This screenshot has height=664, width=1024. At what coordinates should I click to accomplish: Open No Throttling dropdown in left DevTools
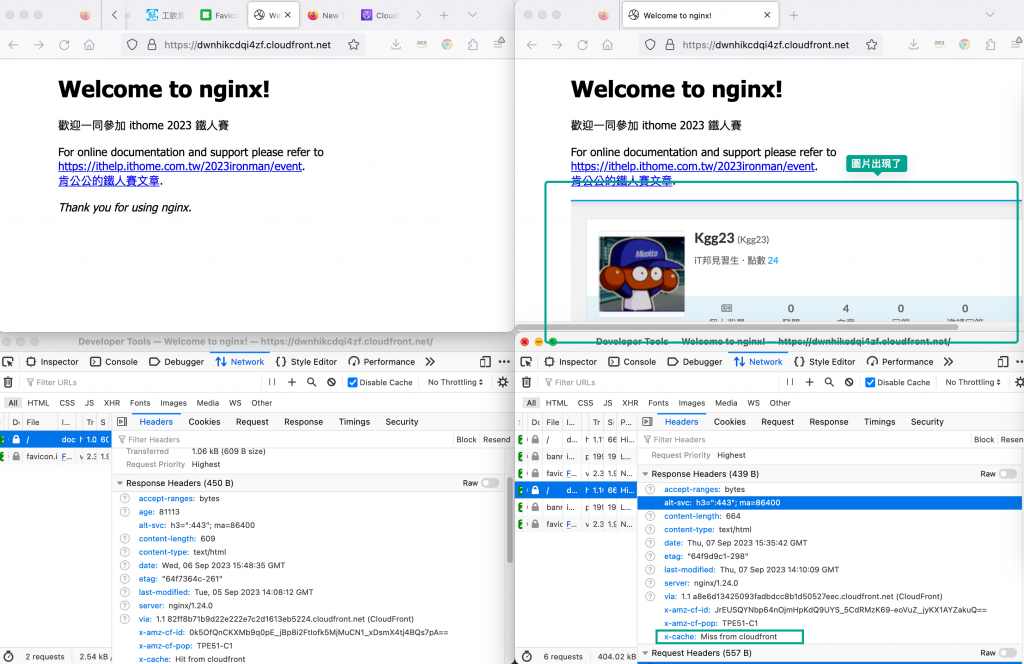(x=455, y=383)
